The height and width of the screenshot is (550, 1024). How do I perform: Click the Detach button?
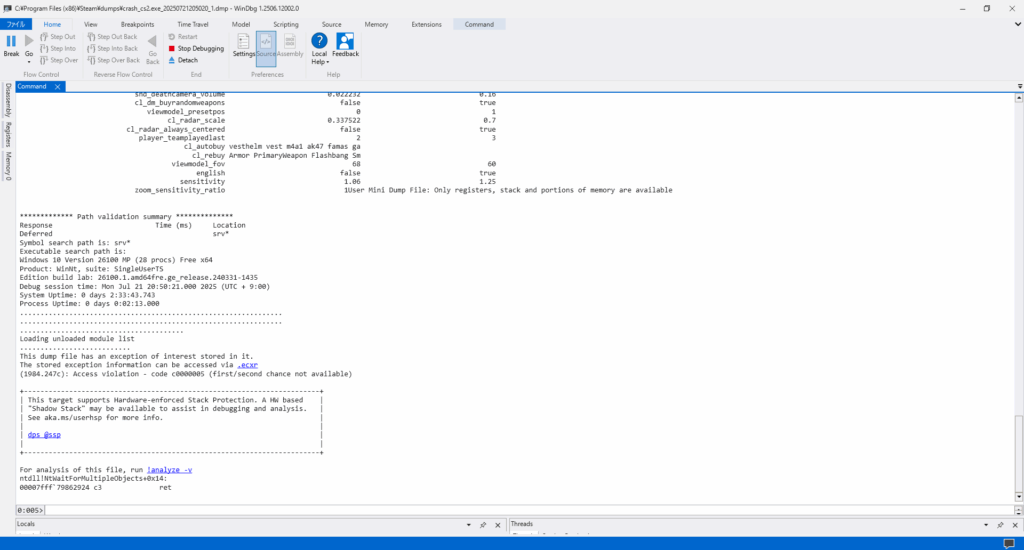(x=183, y=60)
